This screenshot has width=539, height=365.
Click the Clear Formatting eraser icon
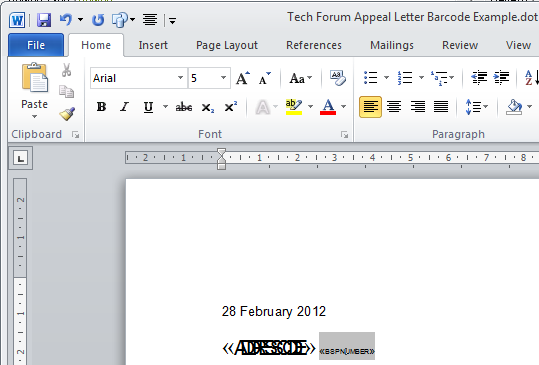[338, 78]
